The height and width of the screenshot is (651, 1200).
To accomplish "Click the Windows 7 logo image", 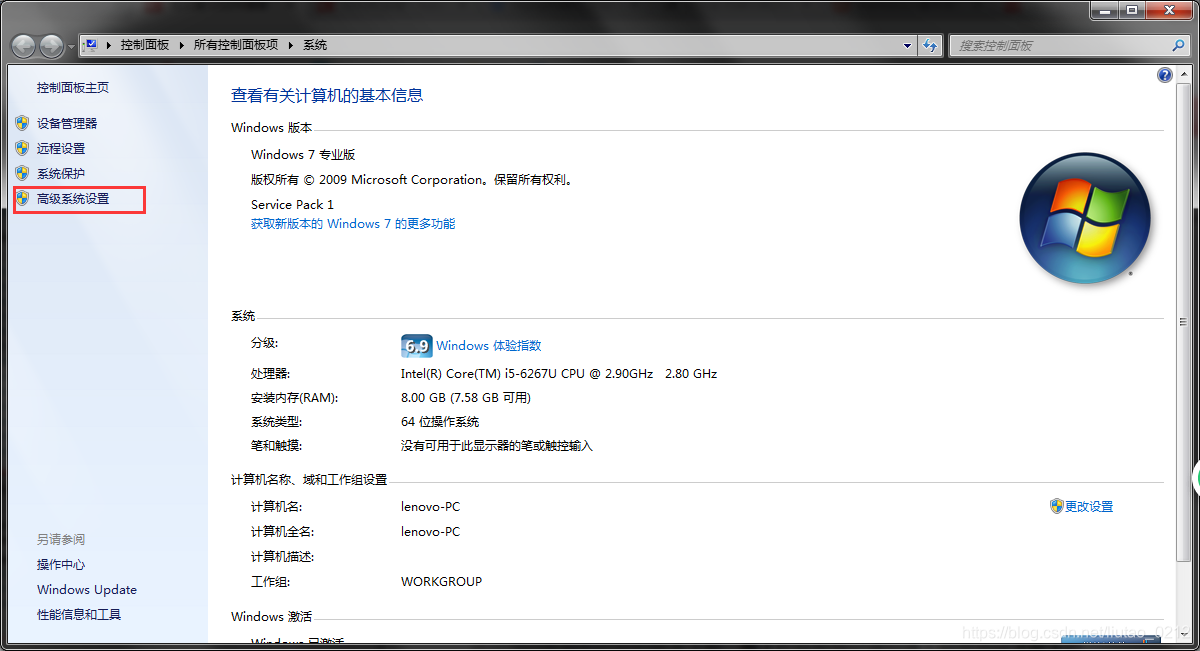I will (1085, 218).
